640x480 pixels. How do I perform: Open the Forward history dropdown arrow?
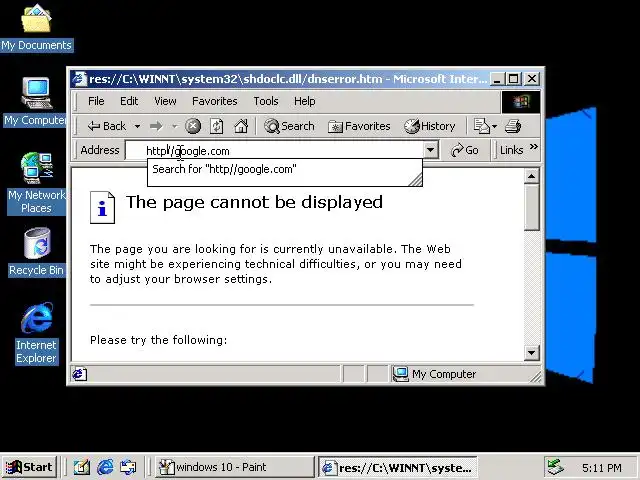175,127
